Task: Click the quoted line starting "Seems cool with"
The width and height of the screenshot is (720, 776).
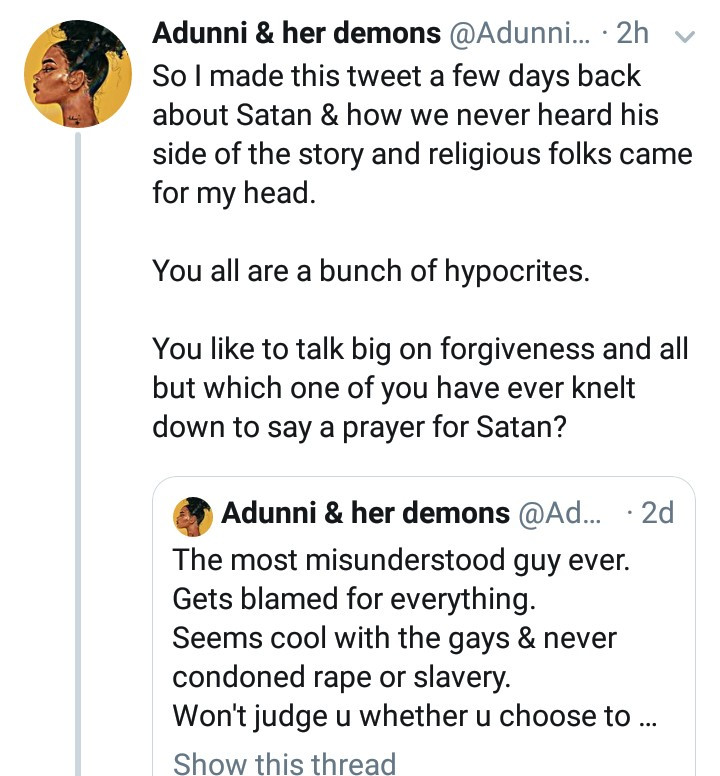Action: [394, 638]
